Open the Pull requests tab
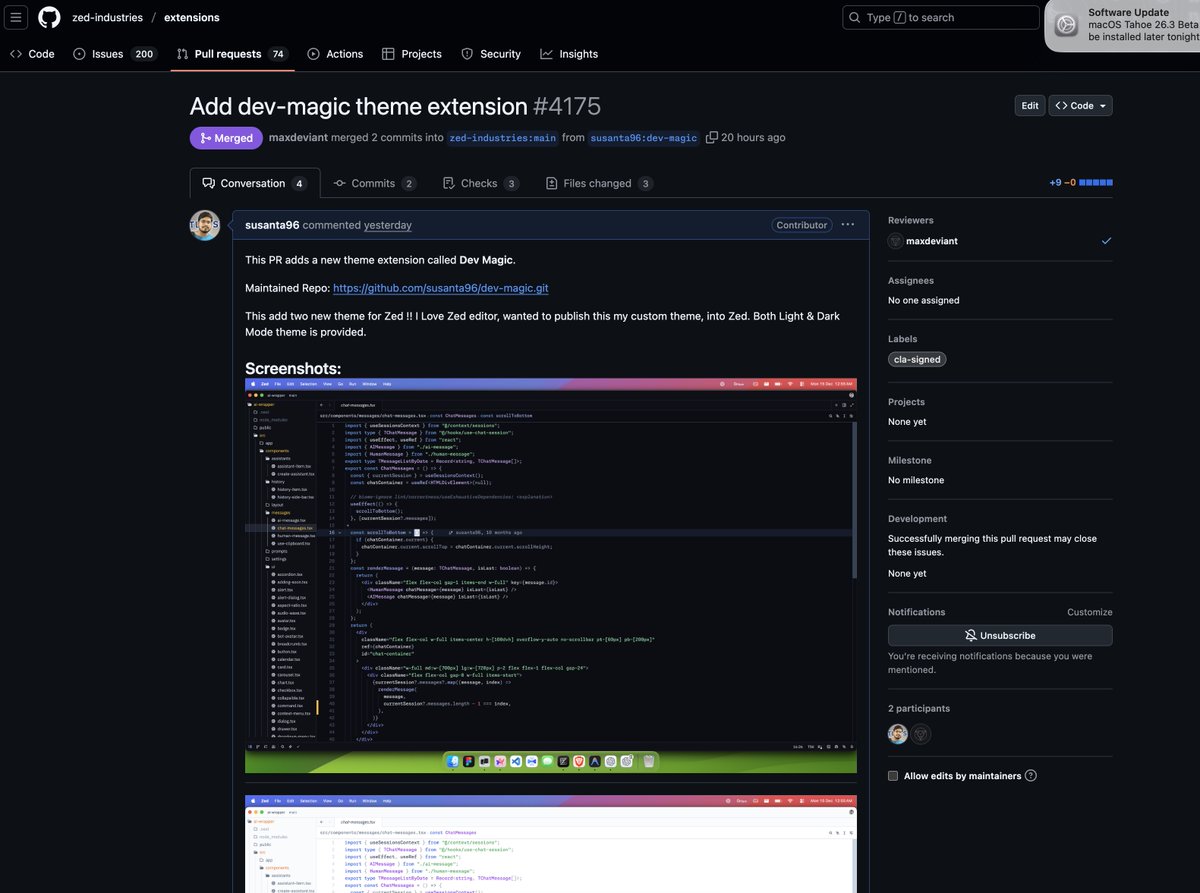 tap(232, 54)
